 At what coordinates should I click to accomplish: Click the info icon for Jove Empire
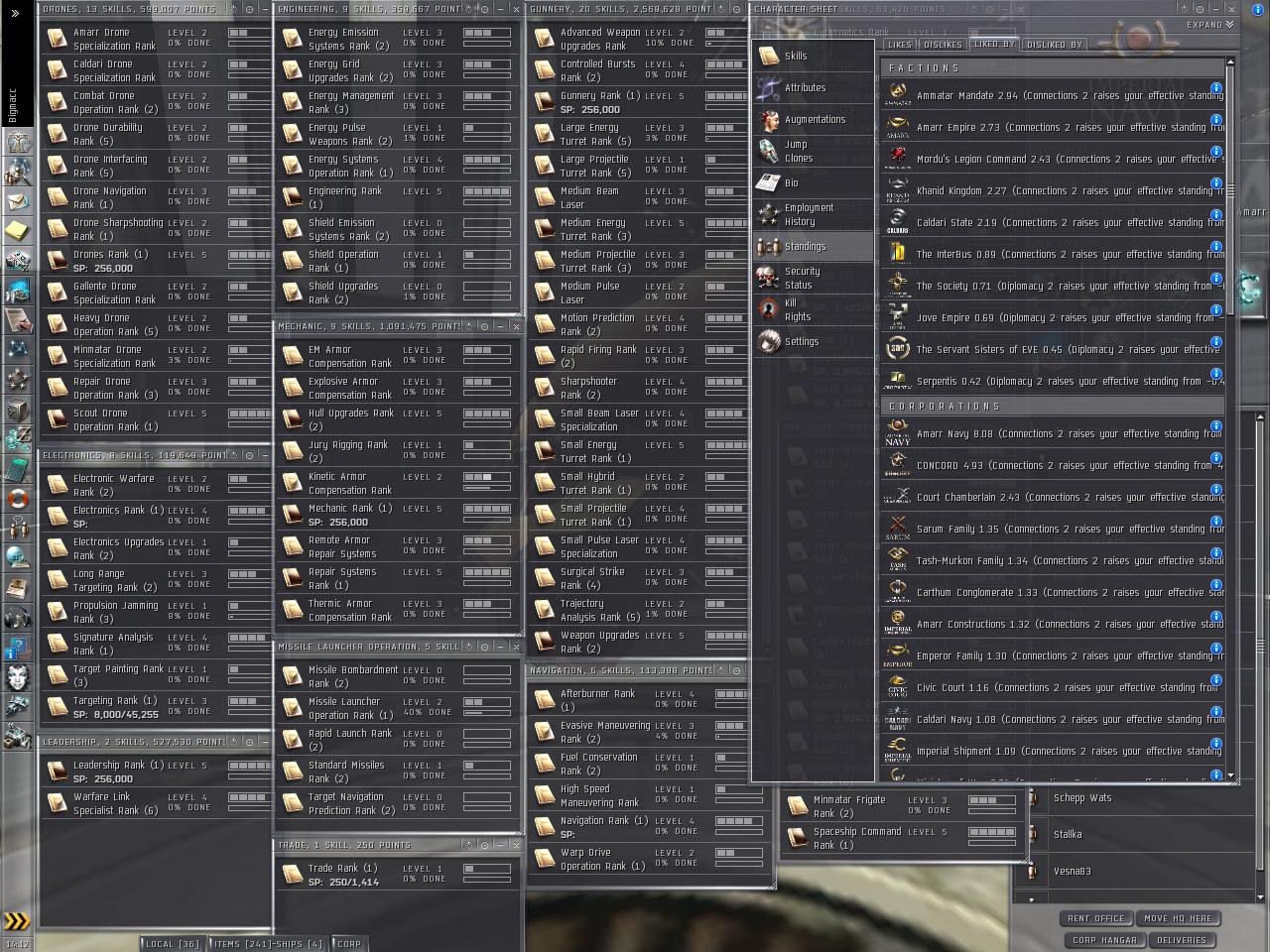coord(1216,309)
